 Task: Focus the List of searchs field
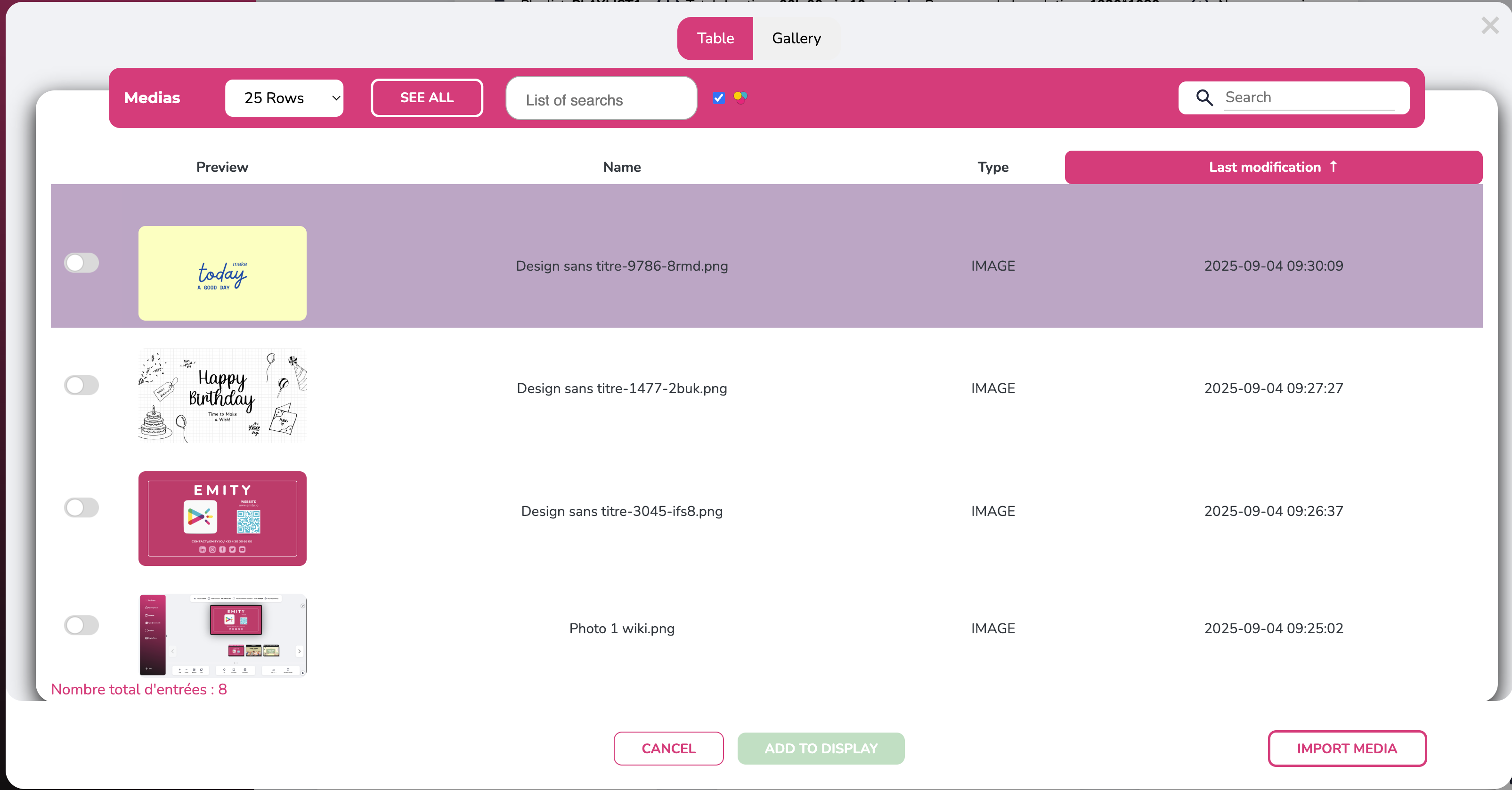[x=601, y=100]
